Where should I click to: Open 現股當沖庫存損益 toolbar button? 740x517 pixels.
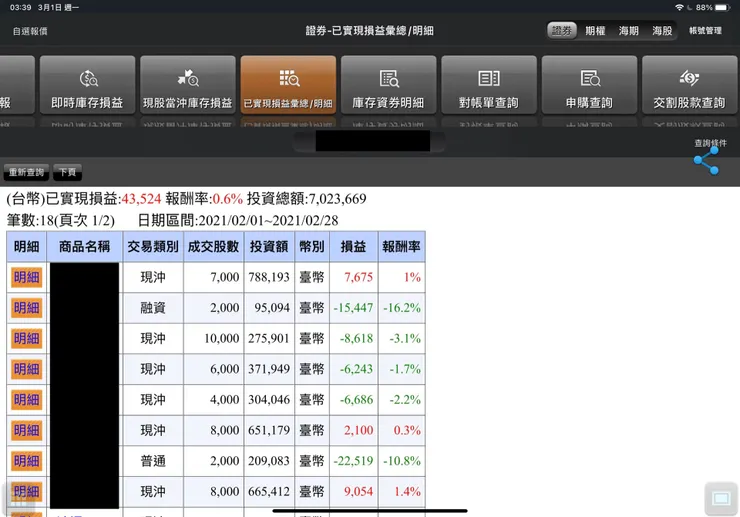pos(188,85)
